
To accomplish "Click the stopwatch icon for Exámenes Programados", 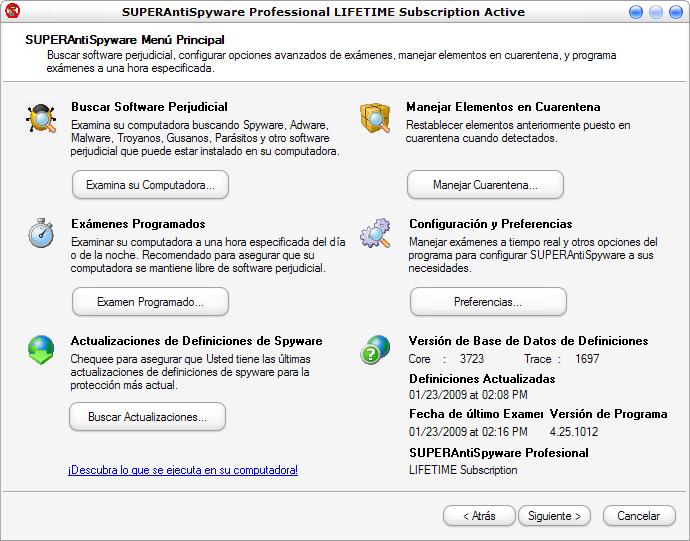I will (x=41, y=234).
